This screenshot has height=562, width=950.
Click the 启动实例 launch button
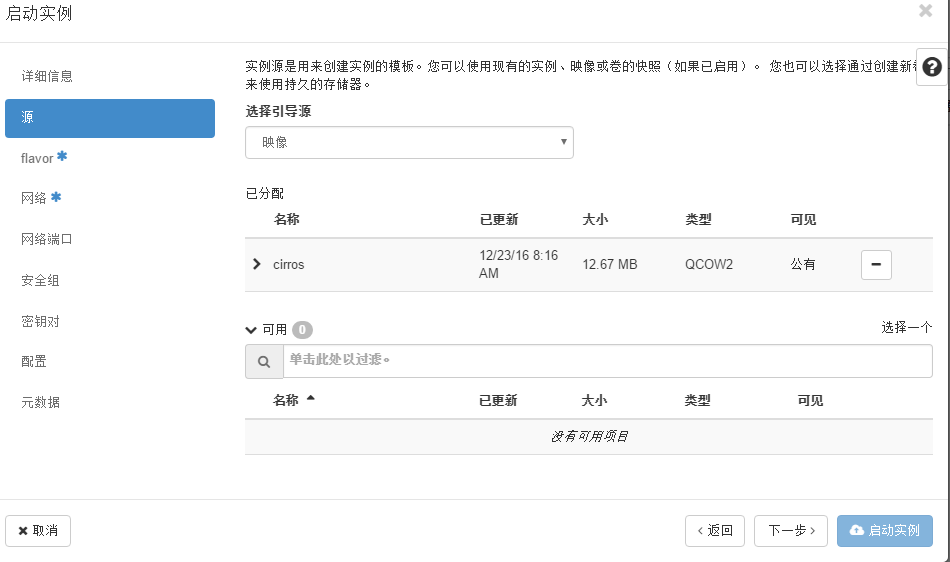tap(885, 531)
